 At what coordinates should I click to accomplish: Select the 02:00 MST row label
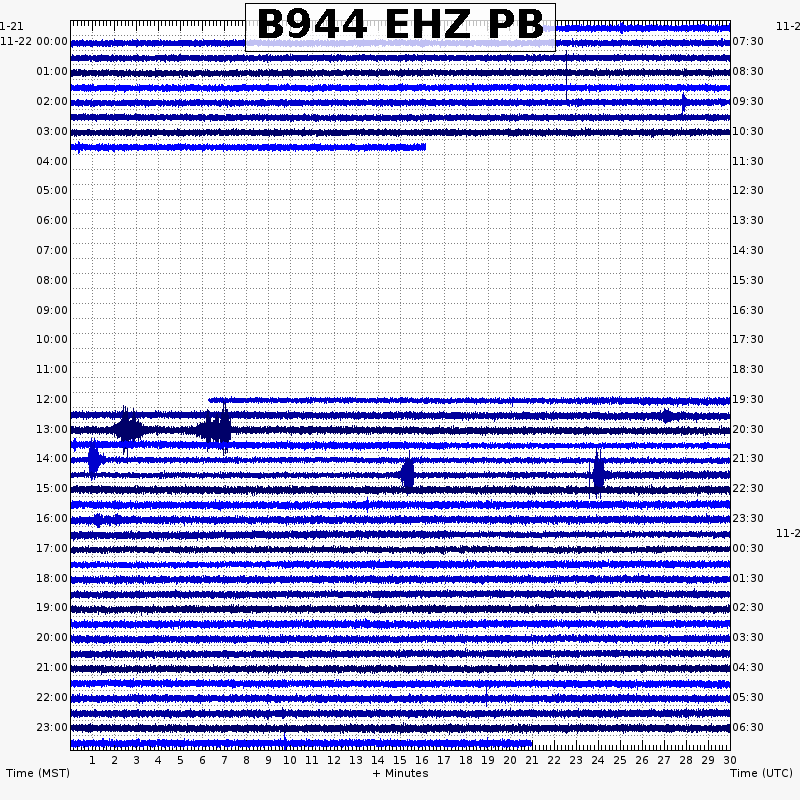coord(52,102)
